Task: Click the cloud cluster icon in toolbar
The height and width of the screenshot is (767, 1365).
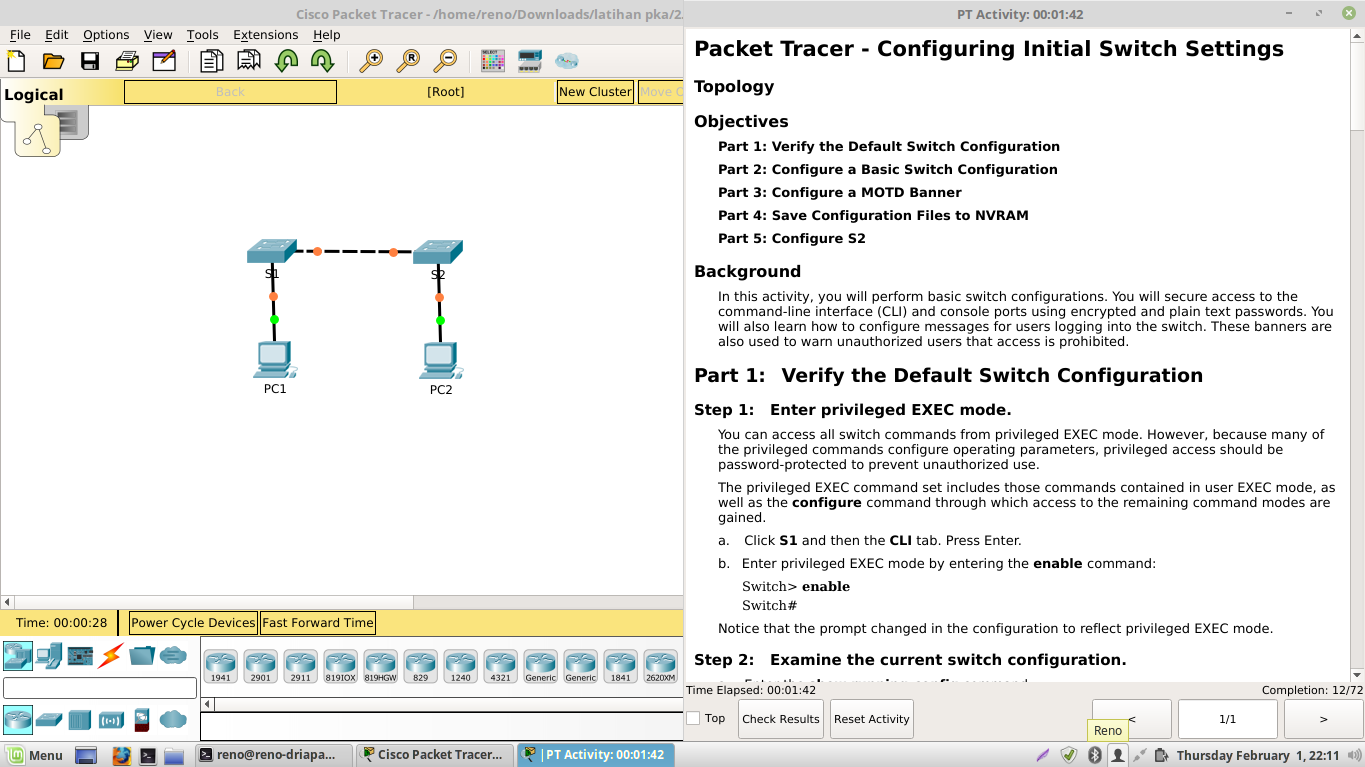Action: click(x=567, y=61)
